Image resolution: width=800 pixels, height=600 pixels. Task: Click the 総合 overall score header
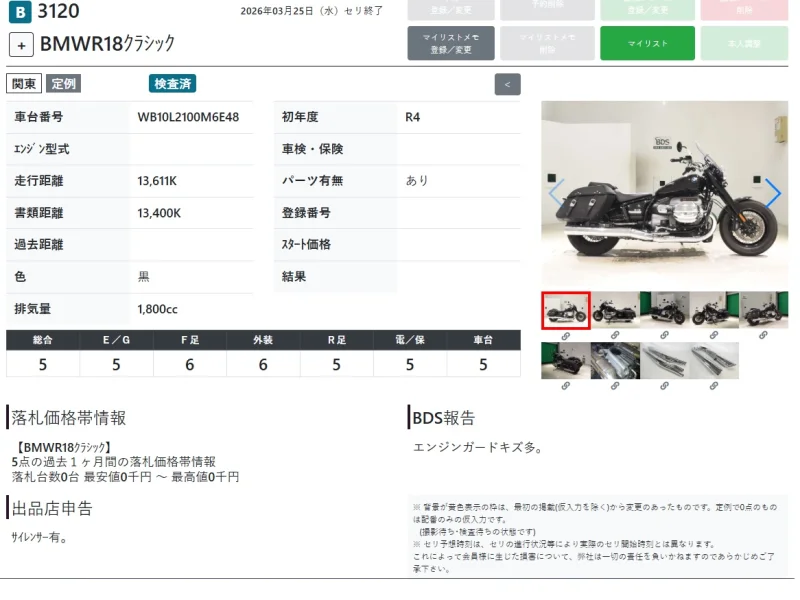pyautogui.click(x=43, y=340)
